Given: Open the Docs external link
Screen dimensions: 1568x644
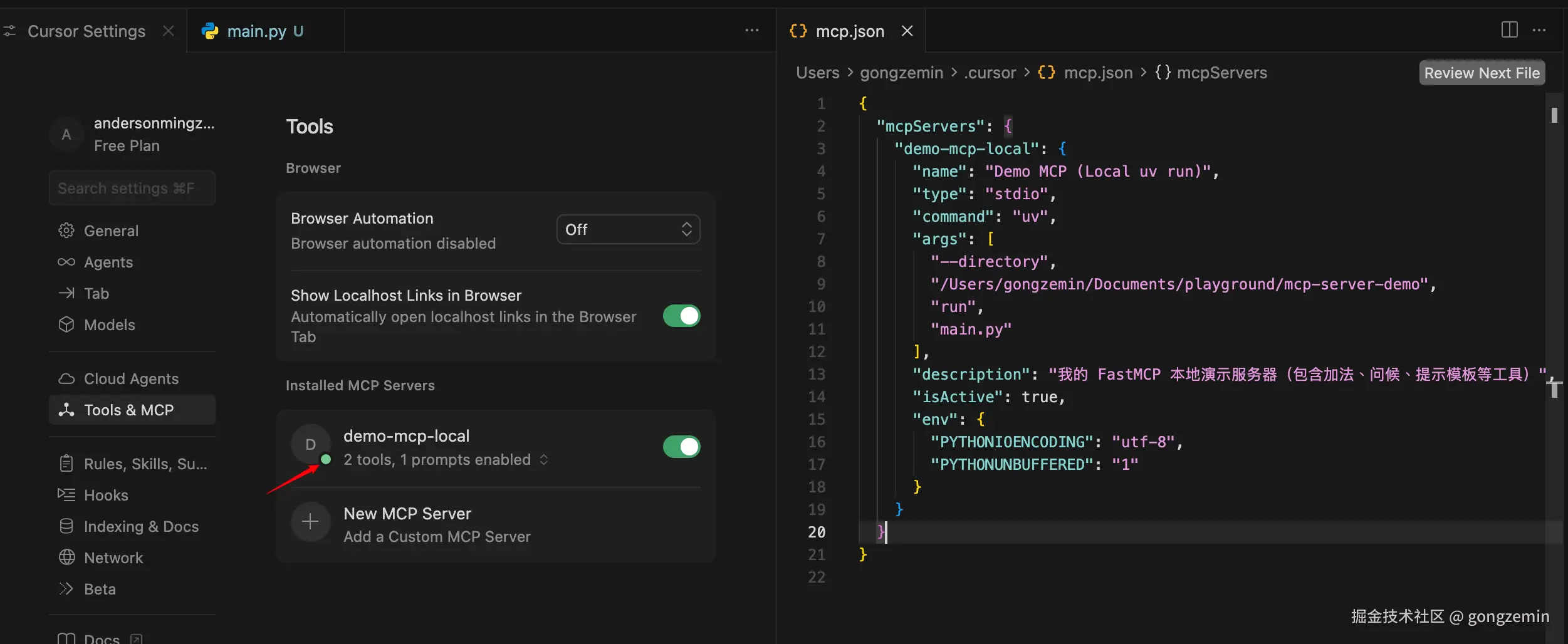Looking at the screenshot, I should click(x=101, y=638).
